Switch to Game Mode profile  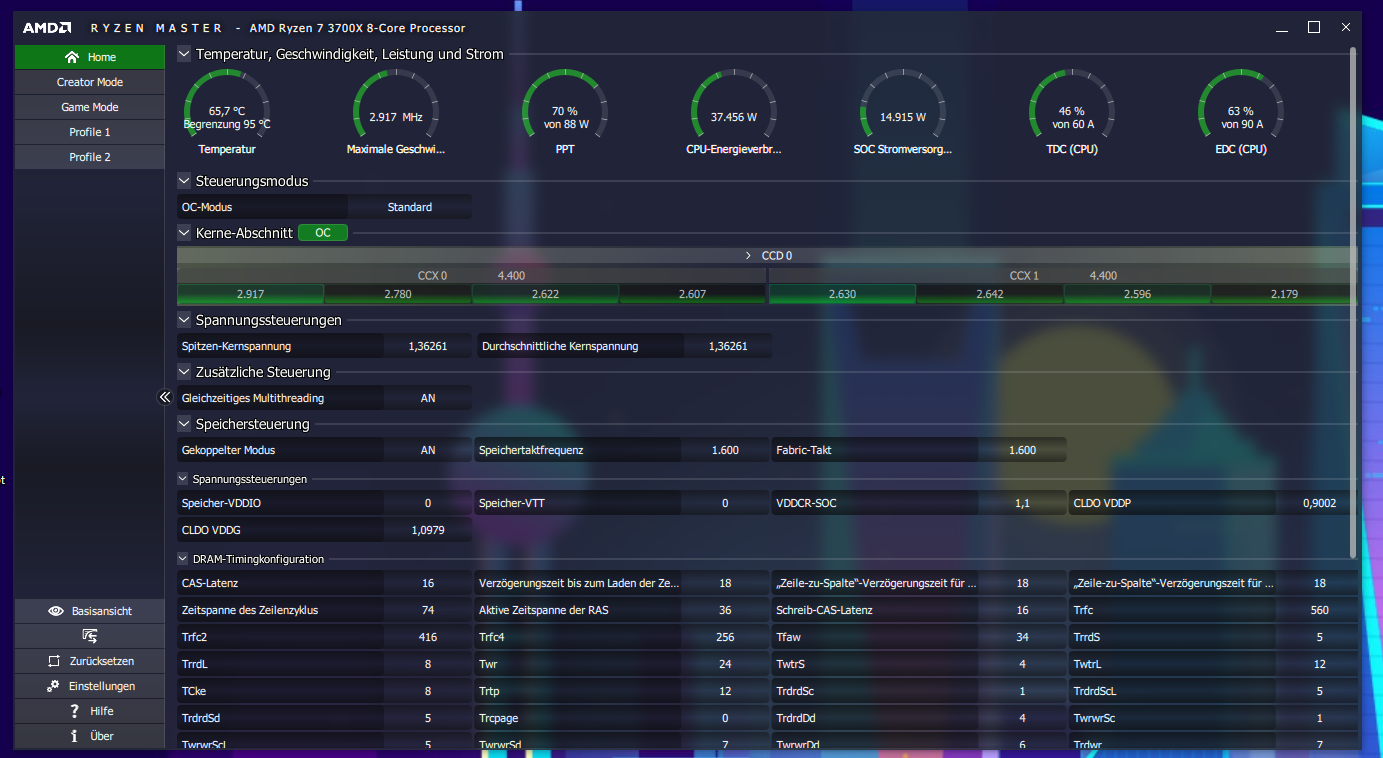coord(89,107)
